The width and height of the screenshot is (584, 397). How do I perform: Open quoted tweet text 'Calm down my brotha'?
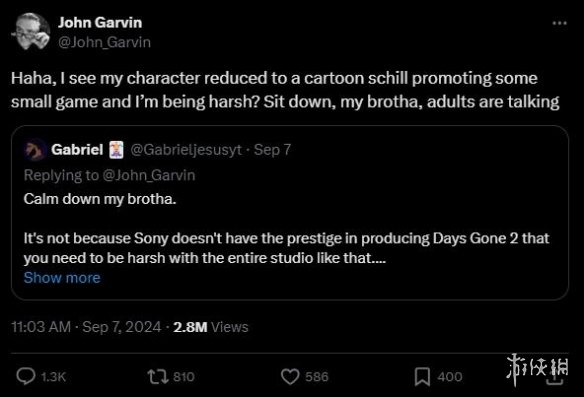100,199
